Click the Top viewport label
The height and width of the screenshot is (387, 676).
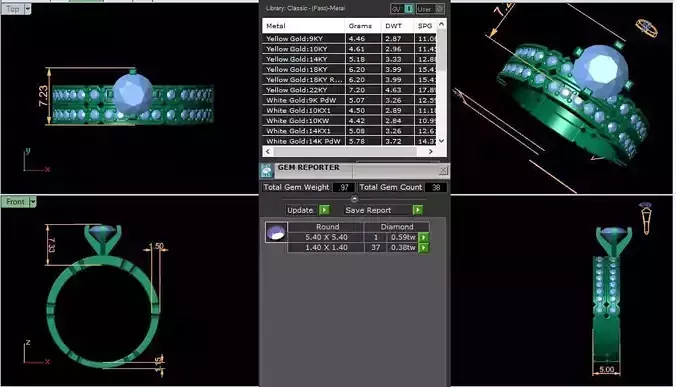pyautogui.click(x=13, y=9)
